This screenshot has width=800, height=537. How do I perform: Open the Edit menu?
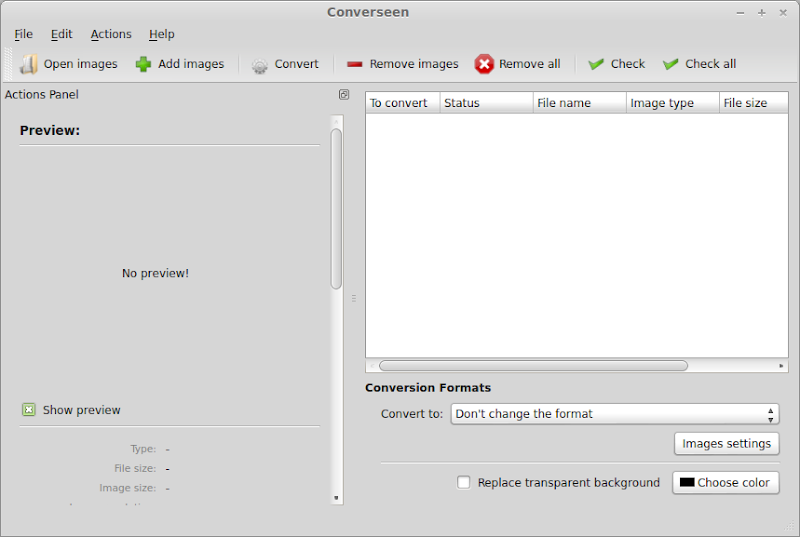coord(61,34)
